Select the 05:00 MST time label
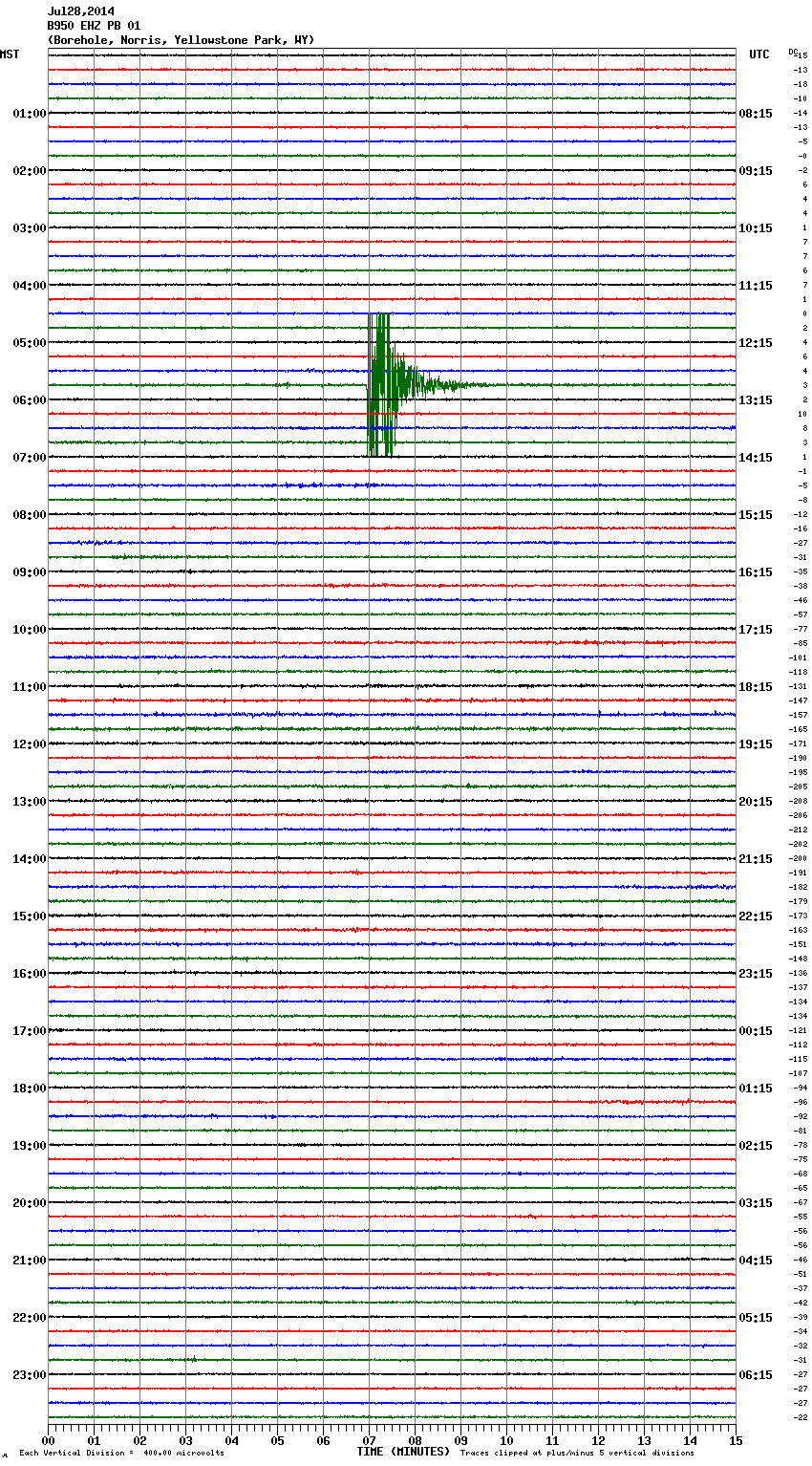This screenshot has height=1466, width=812. pos(29,343)
